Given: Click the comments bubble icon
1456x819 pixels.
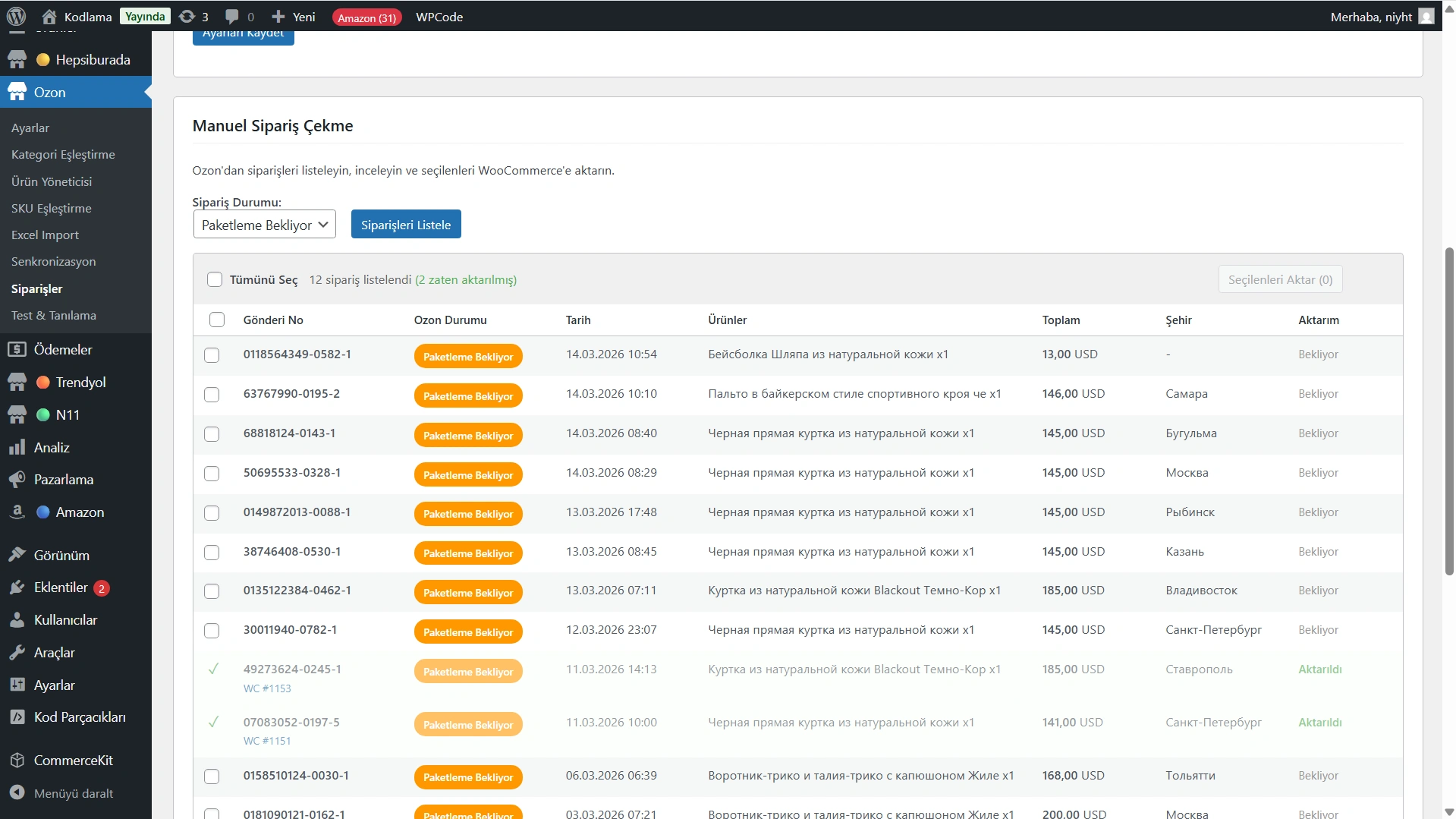Looking at the screenshot, I should [232, 16].
